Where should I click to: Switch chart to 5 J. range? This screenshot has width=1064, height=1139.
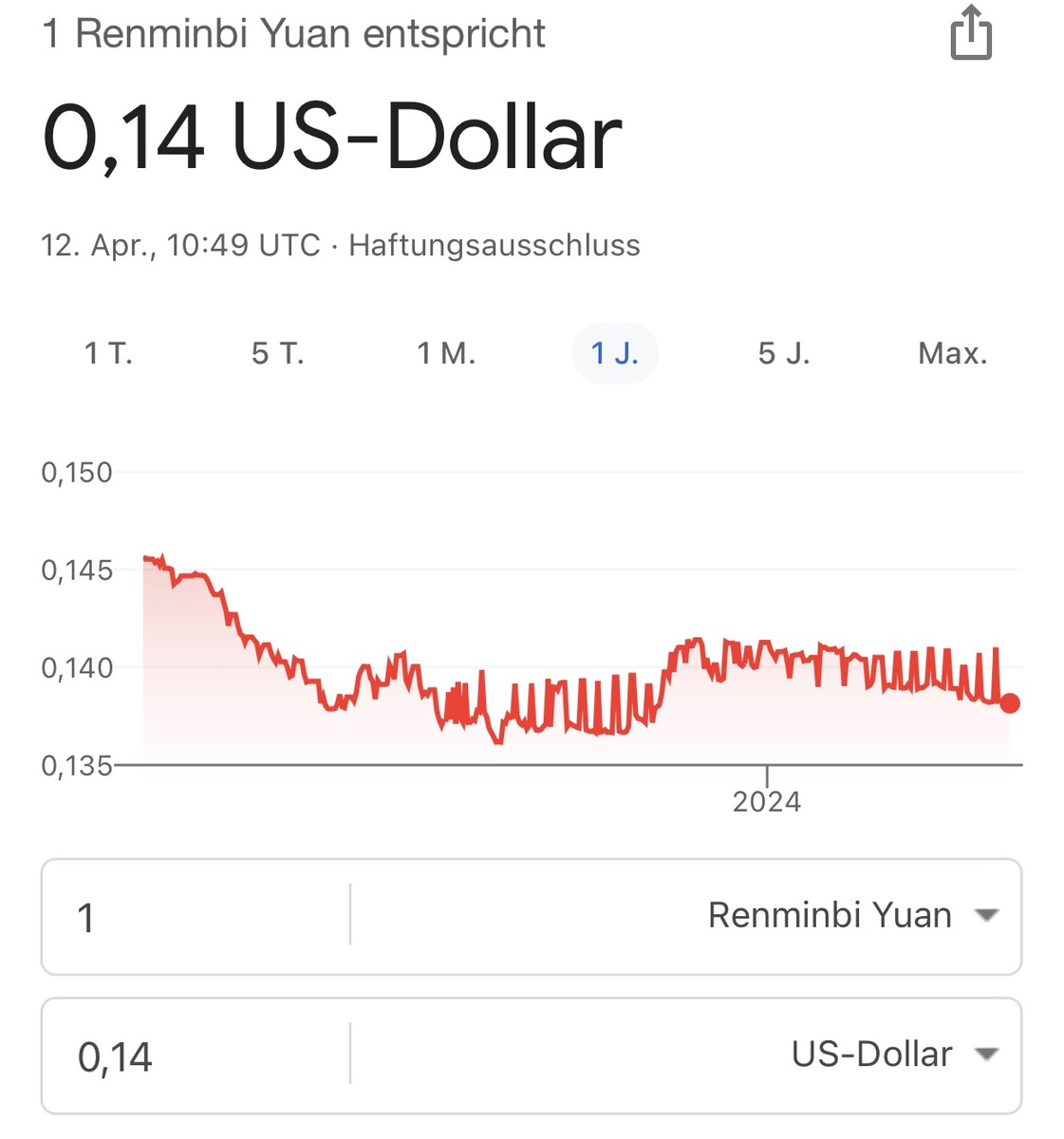(x=783, y=354)
